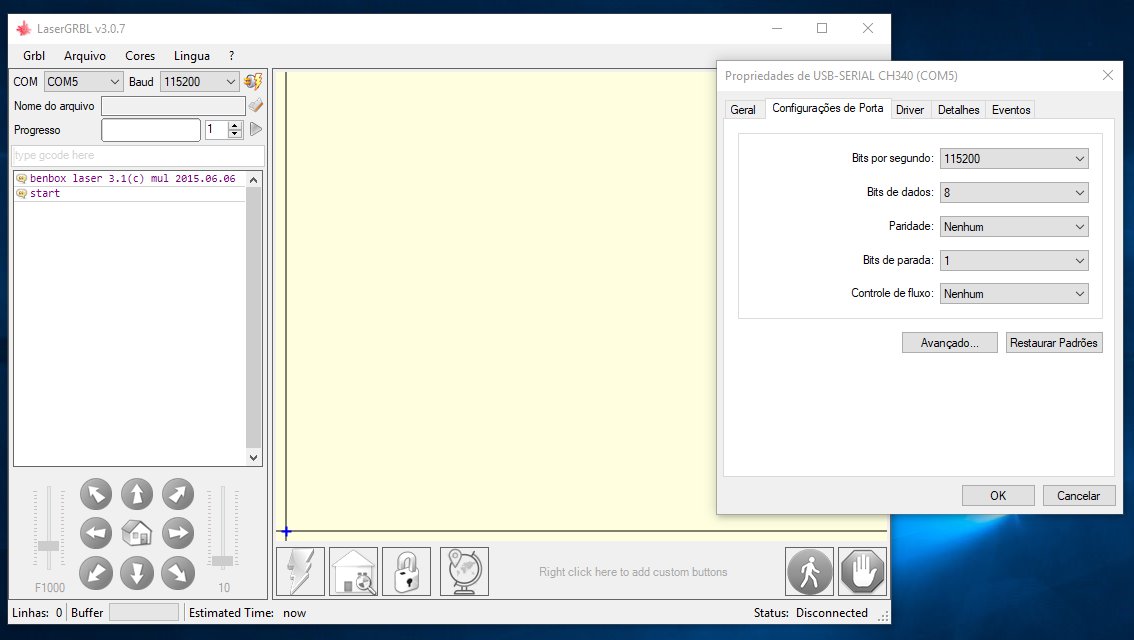Click the console scrollbar up arrow
Image resolution: width=1134 pixels, height=640 pixels.
pos(253,179)
